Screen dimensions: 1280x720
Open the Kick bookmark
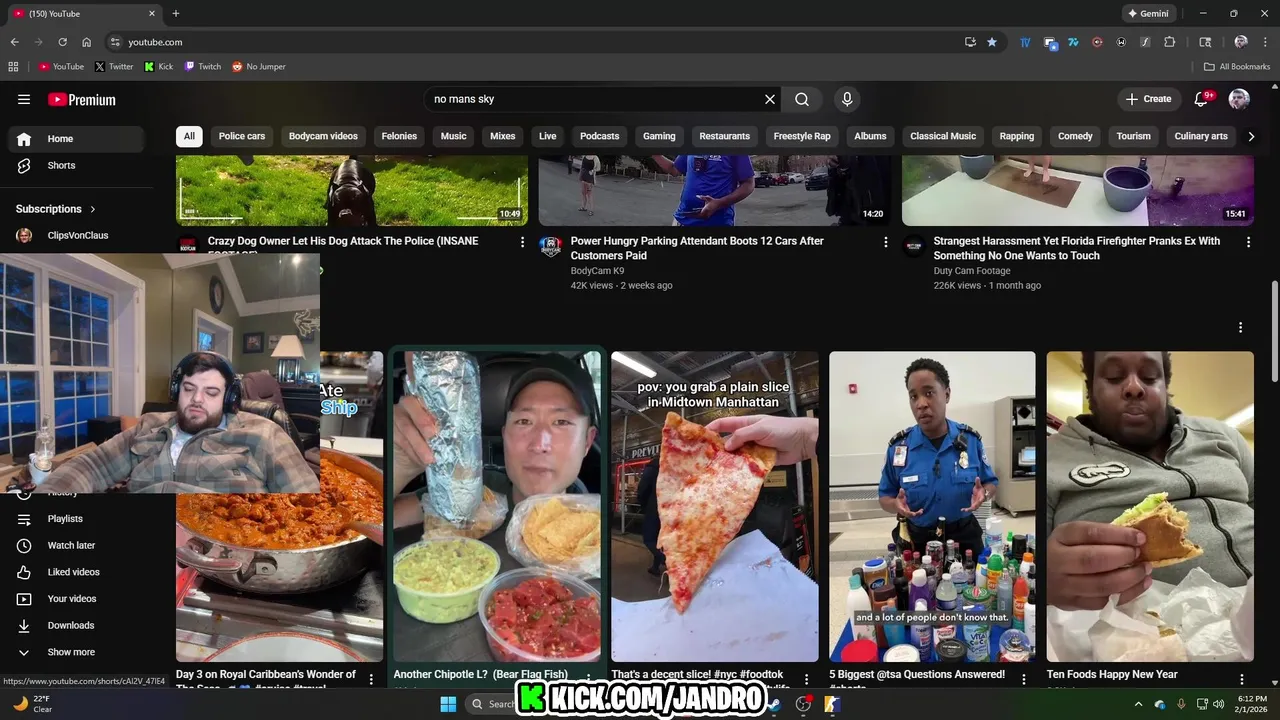[159, 67]
